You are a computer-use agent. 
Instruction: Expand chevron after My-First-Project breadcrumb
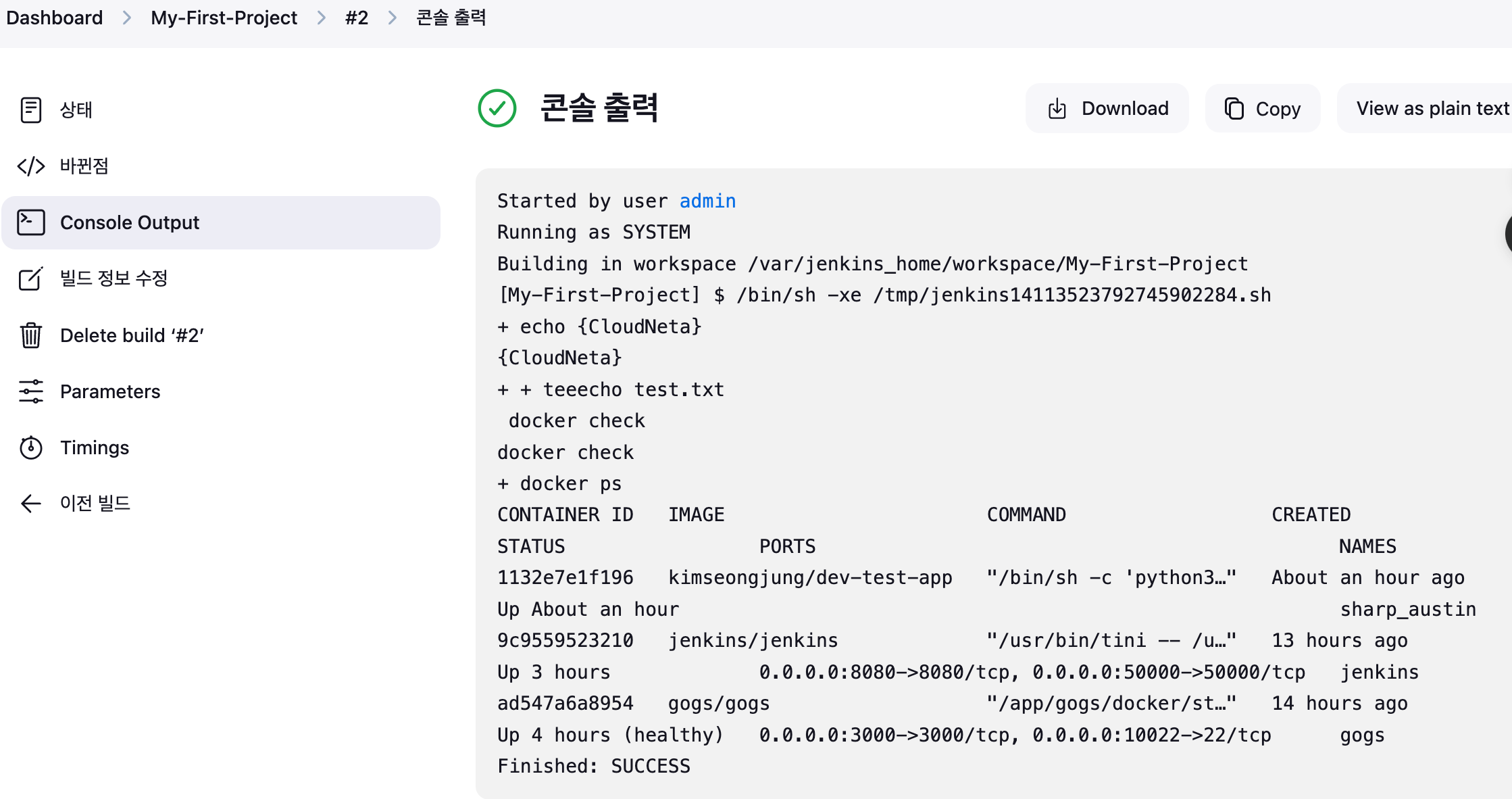click(322, 18)
